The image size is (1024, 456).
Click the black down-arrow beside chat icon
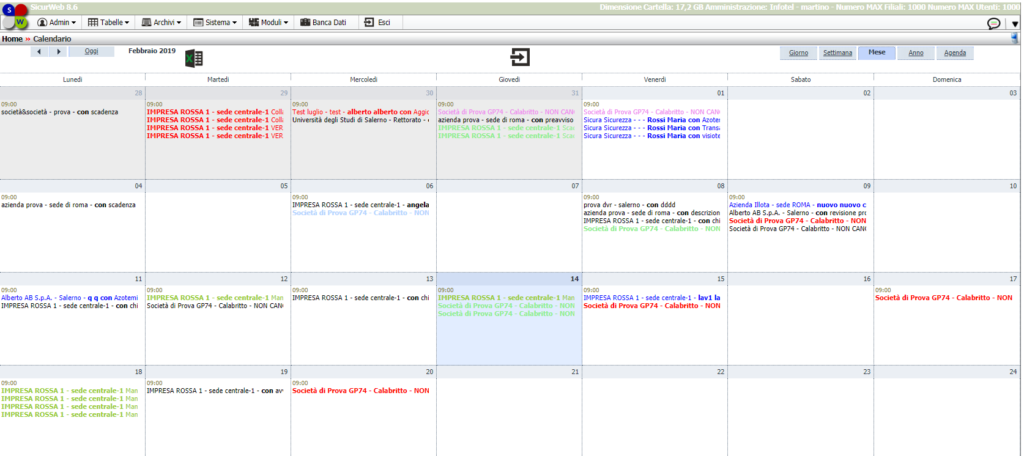click(1015, 24)
